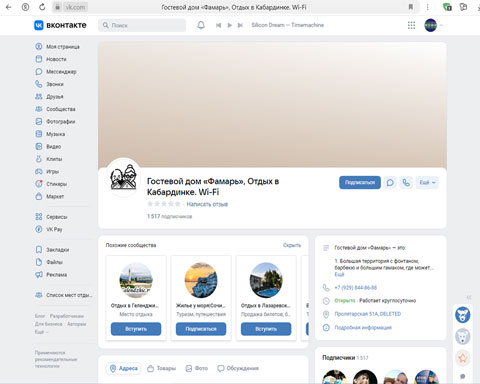Collapse side panel with double-chevron icon
The image size is (480, 384).
469,297
